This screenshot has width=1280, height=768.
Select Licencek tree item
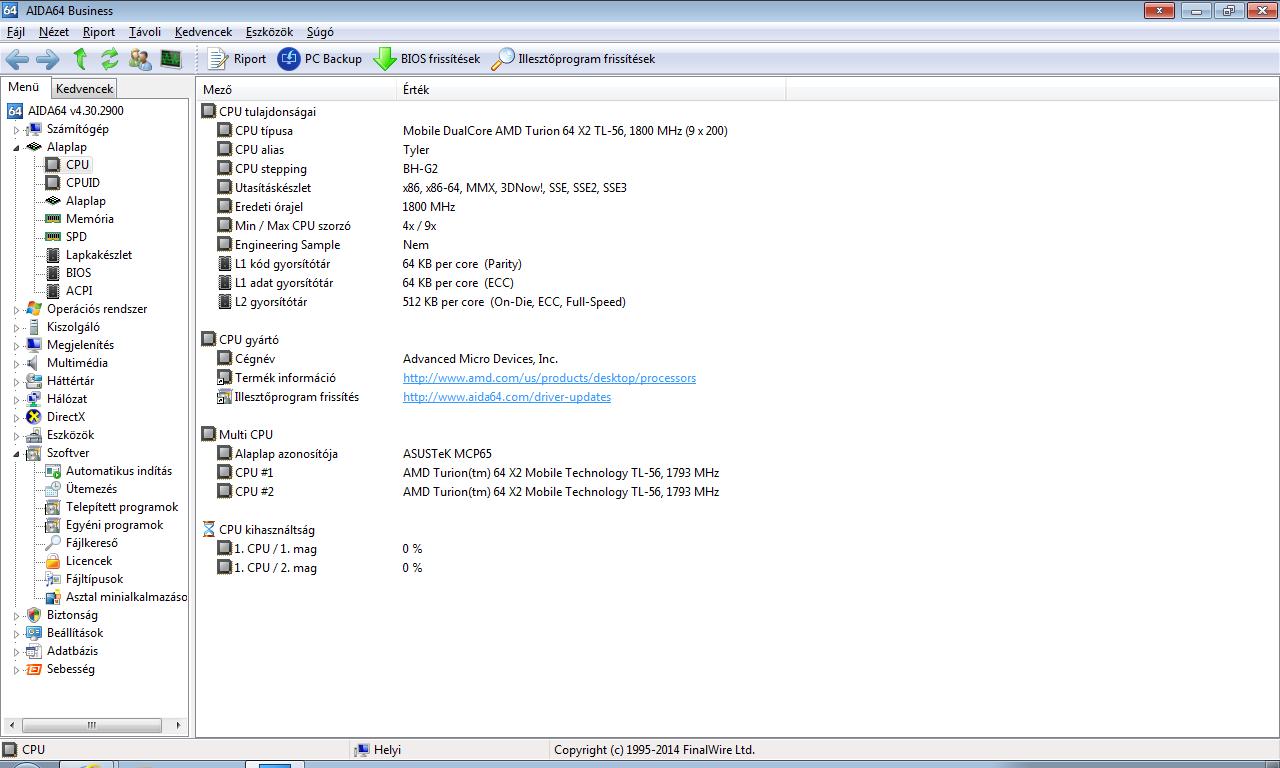pyautogui.click(x=89, y=561)
